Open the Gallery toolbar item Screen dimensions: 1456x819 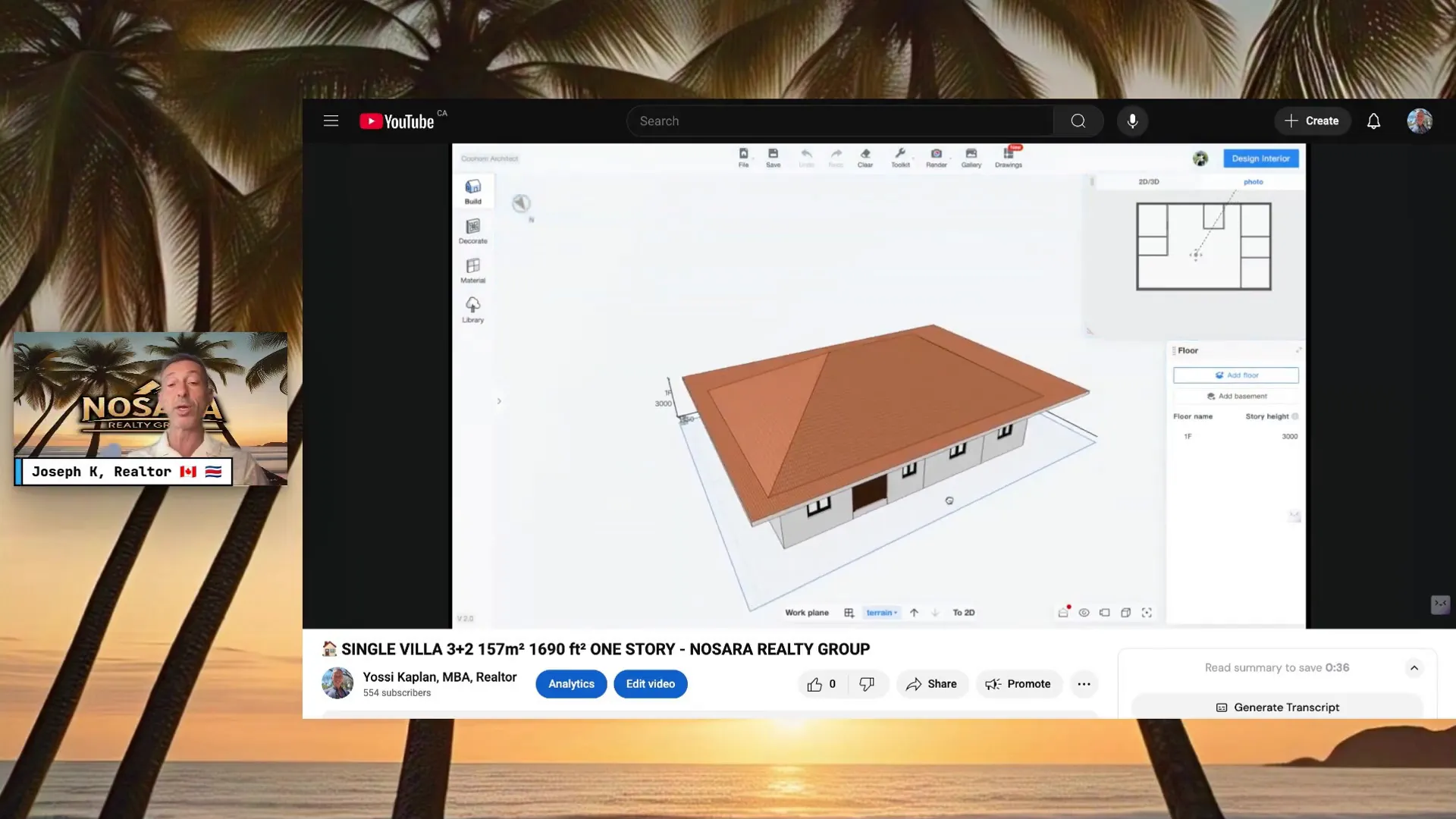(x=971, y=158)
